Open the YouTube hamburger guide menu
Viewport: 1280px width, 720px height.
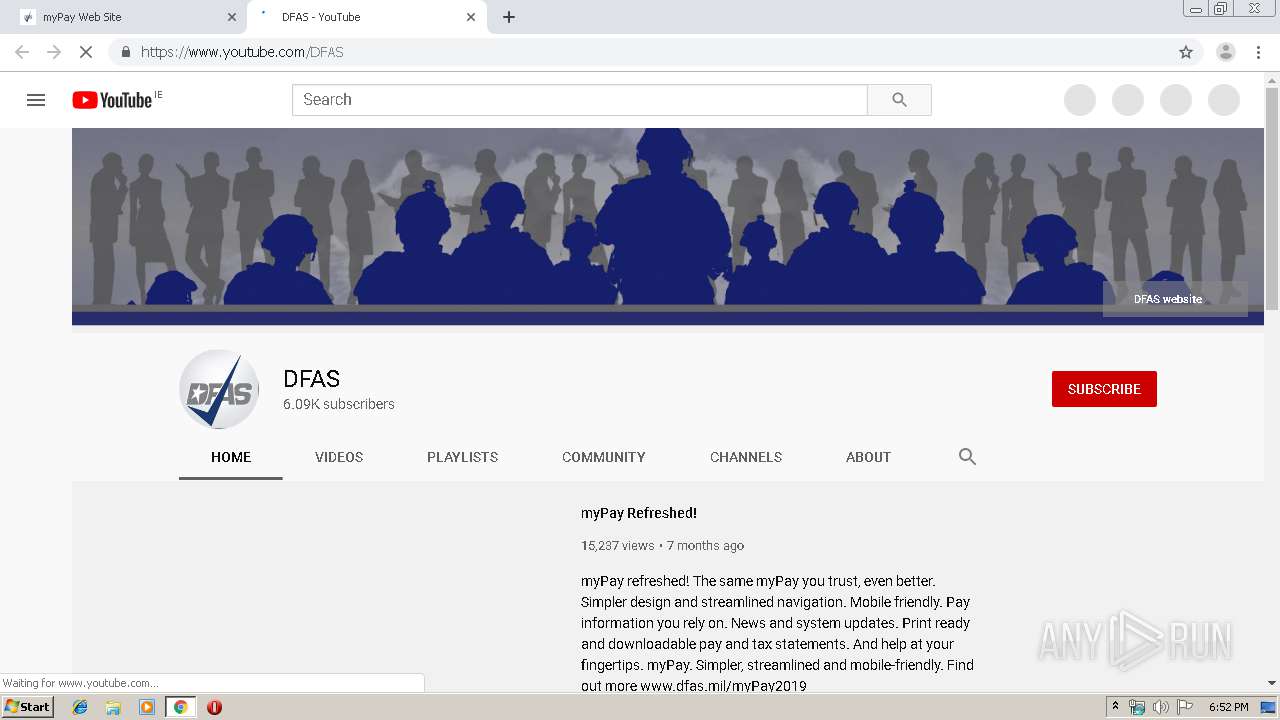[x=36, y=100]
